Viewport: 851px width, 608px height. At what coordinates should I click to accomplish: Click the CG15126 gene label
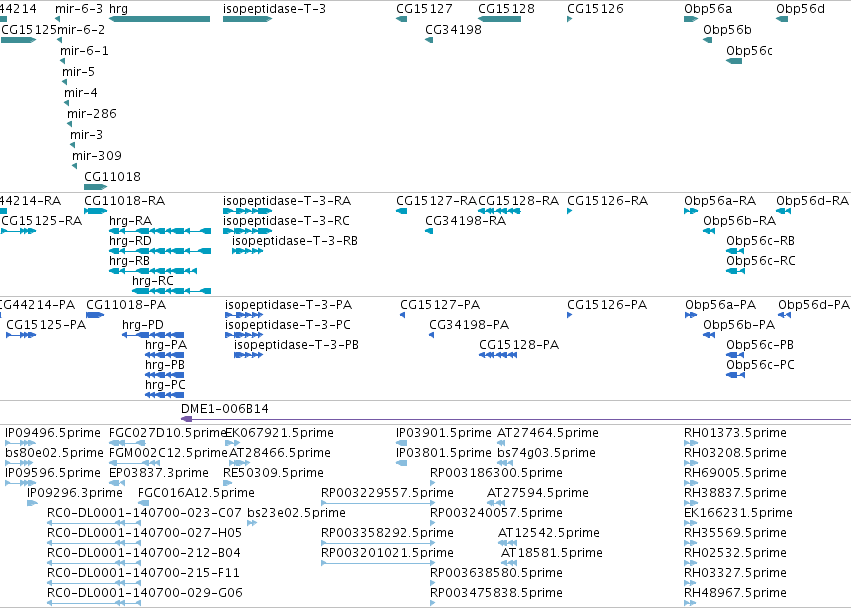[x=595, y=9]
